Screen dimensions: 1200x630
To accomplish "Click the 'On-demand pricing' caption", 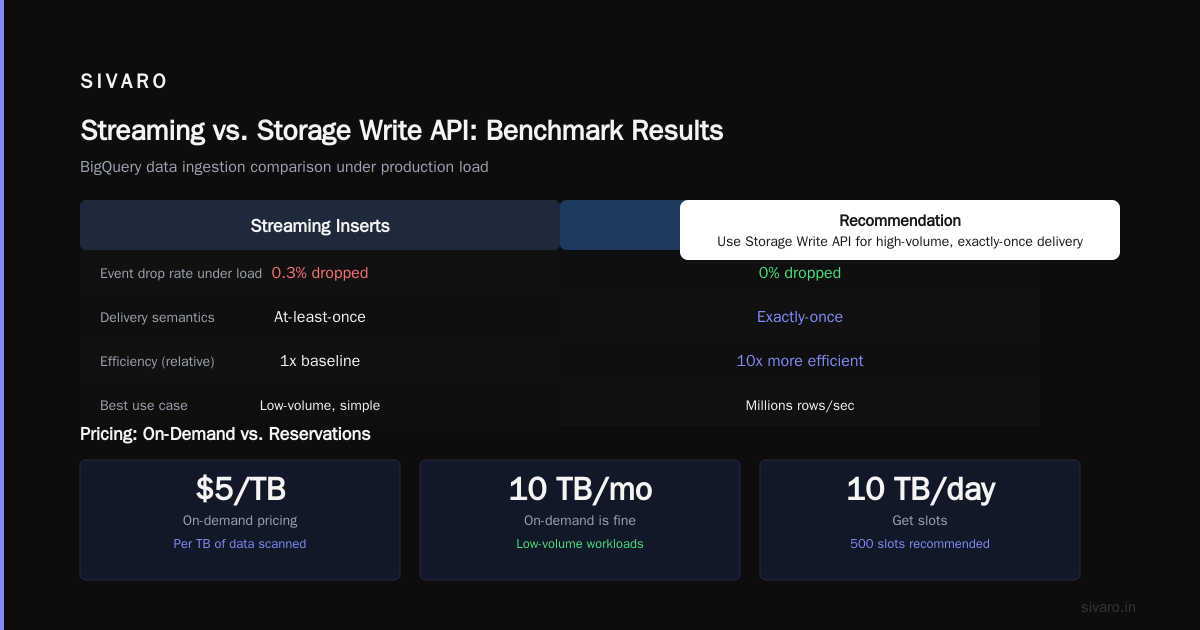I will [x=240, y=520].
